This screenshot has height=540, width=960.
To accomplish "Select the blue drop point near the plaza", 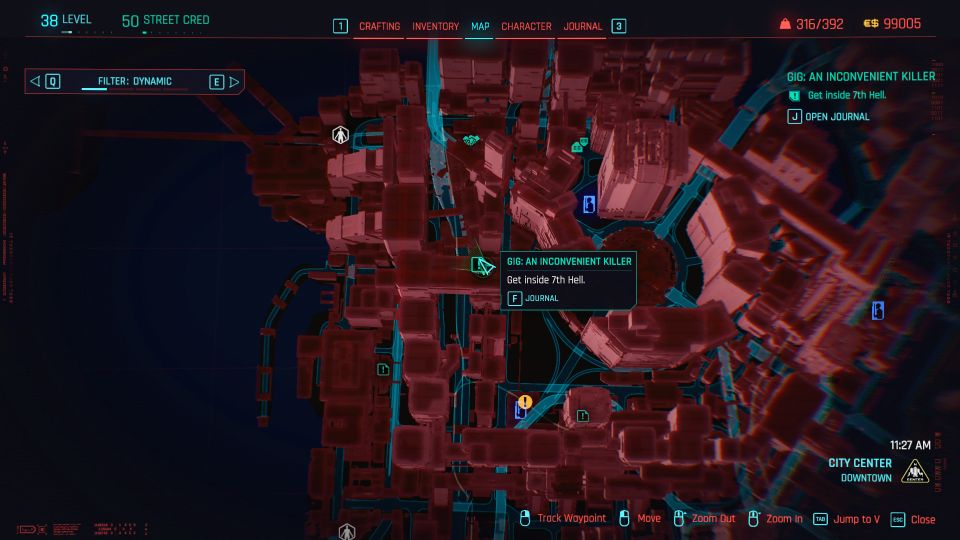I will [x=589, y=203].
